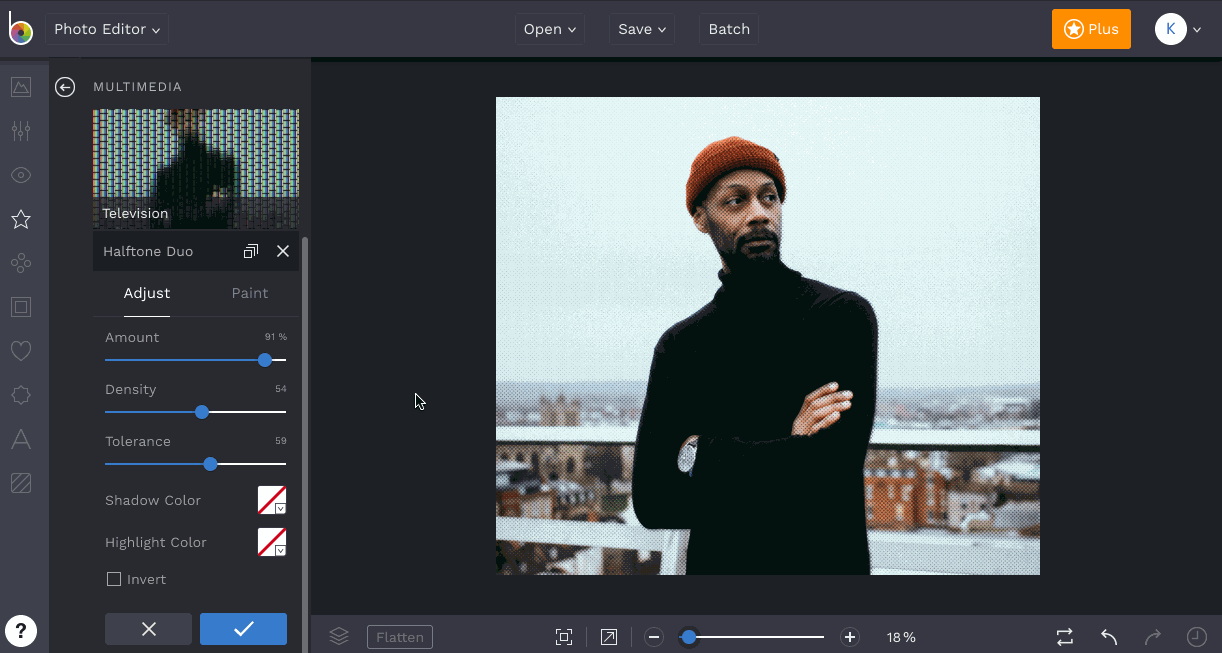Zoom in with the plus button
1222x653 pixels.
click(x=850, y=637)
